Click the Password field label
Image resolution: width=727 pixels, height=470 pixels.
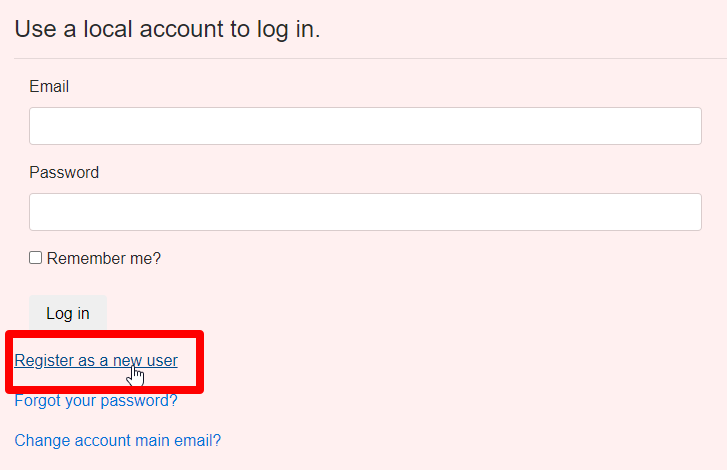click(64, 172)
